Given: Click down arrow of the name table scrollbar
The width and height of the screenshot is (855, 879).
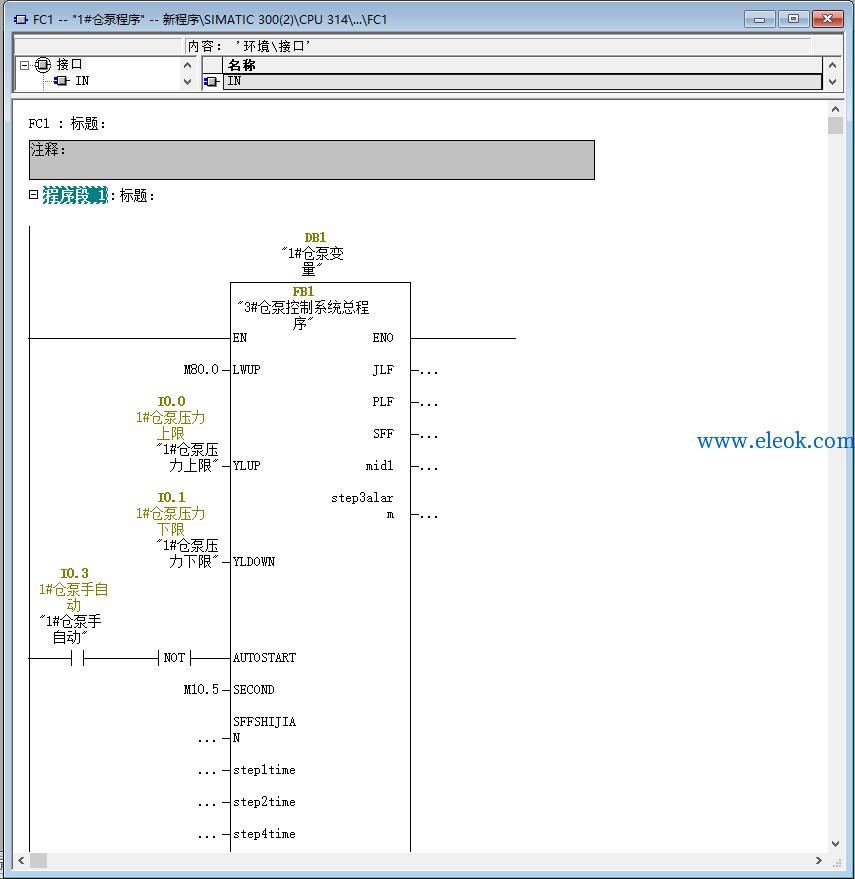Looking at the screenshot, I should [x=832, y=82].
